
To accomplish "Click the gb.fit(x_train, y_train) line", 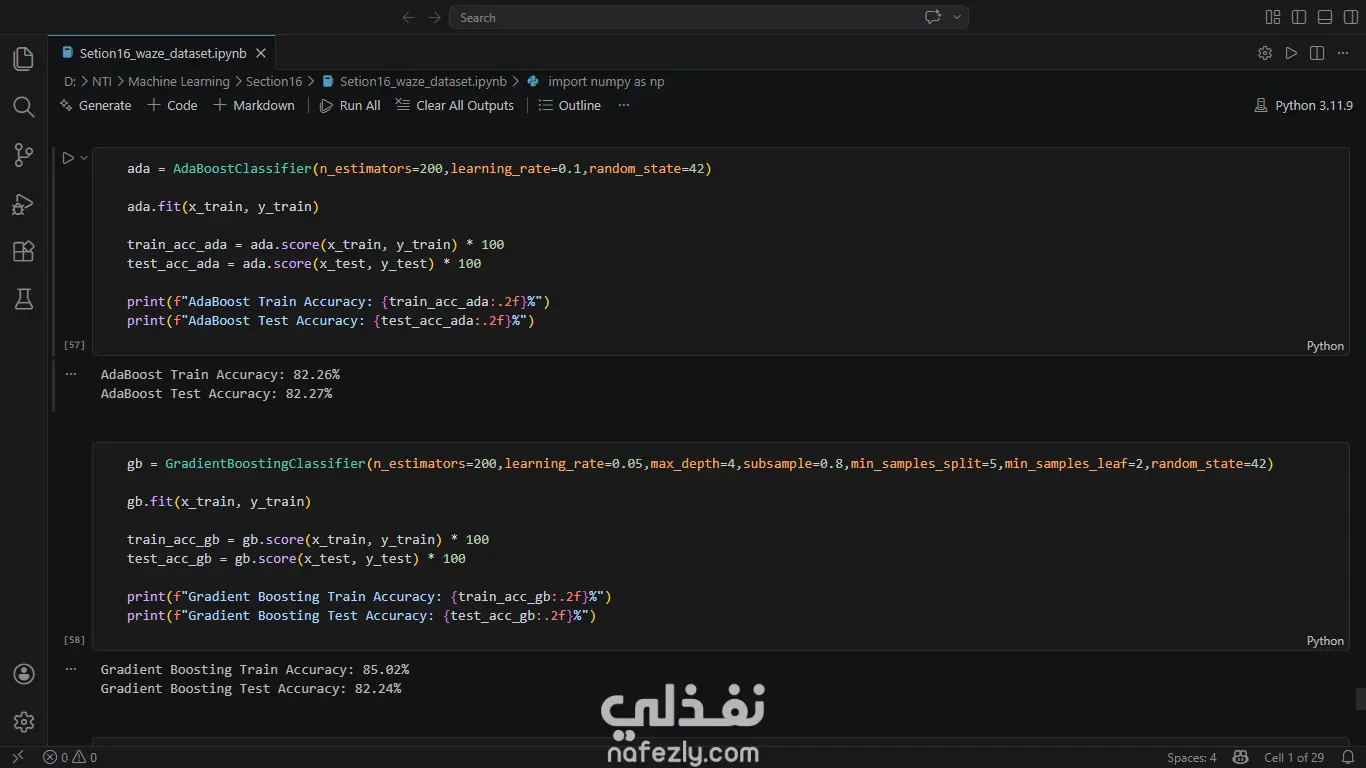I will pyautogui.click(x=219, y=501).
